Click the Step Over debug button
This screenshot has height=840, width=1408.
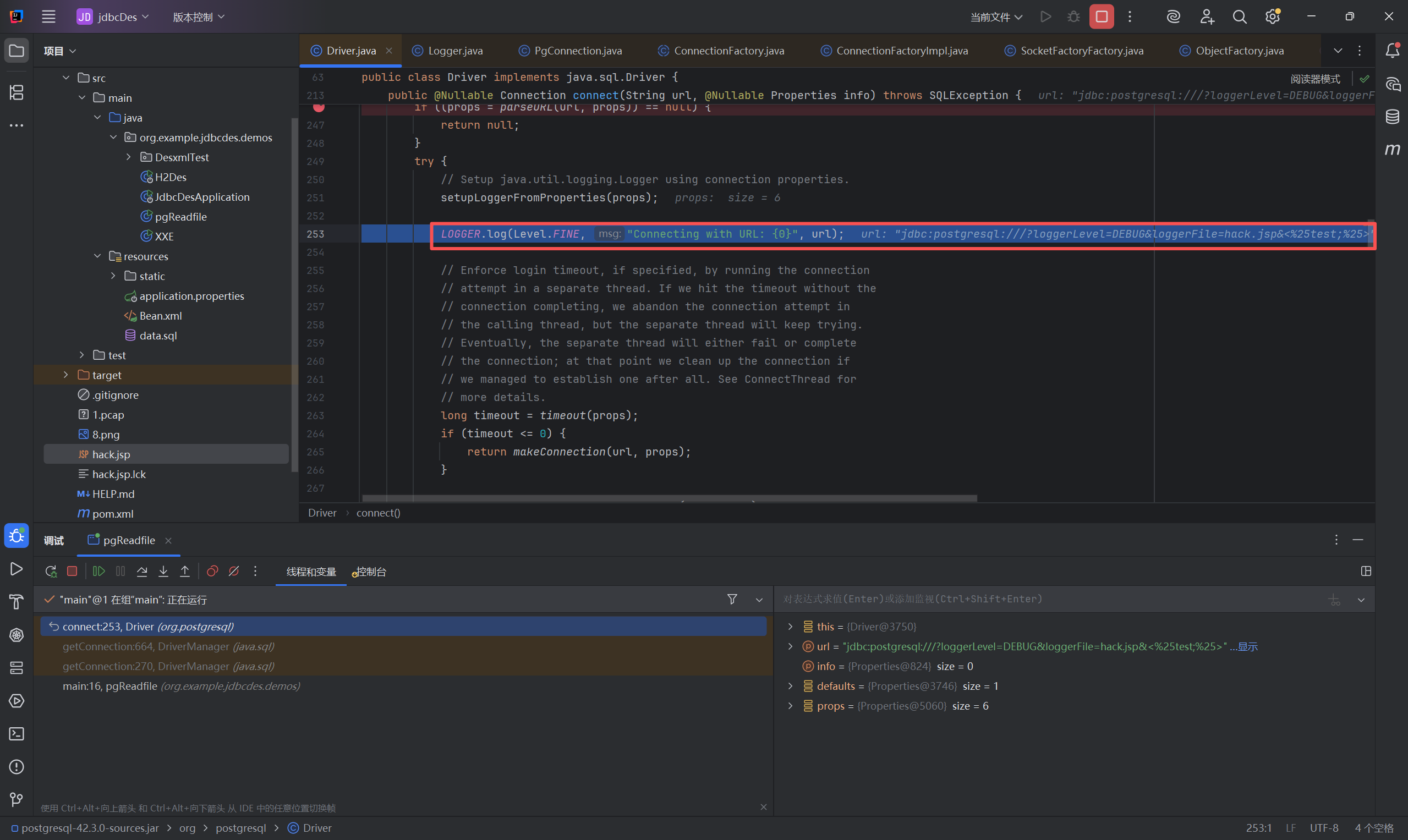coord(142,571)
